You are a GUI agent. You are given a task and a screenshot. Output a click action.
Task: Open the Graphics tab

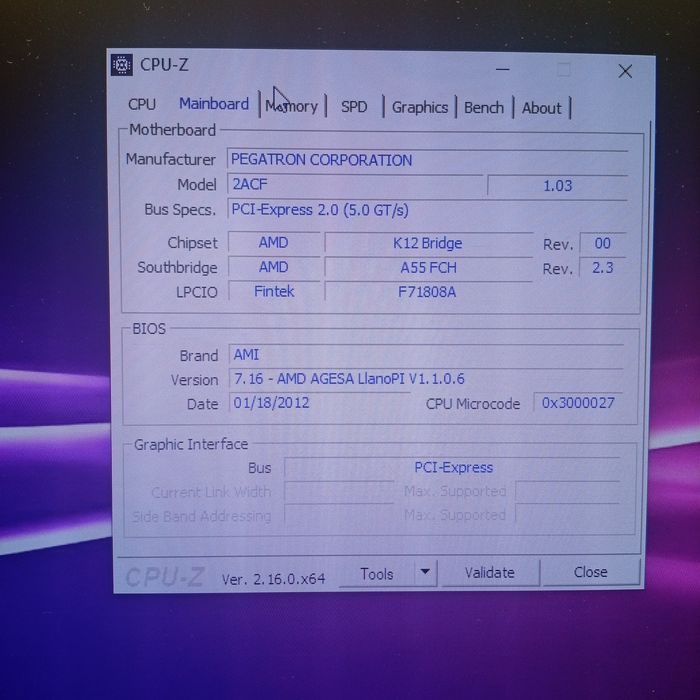pos(420,107)
